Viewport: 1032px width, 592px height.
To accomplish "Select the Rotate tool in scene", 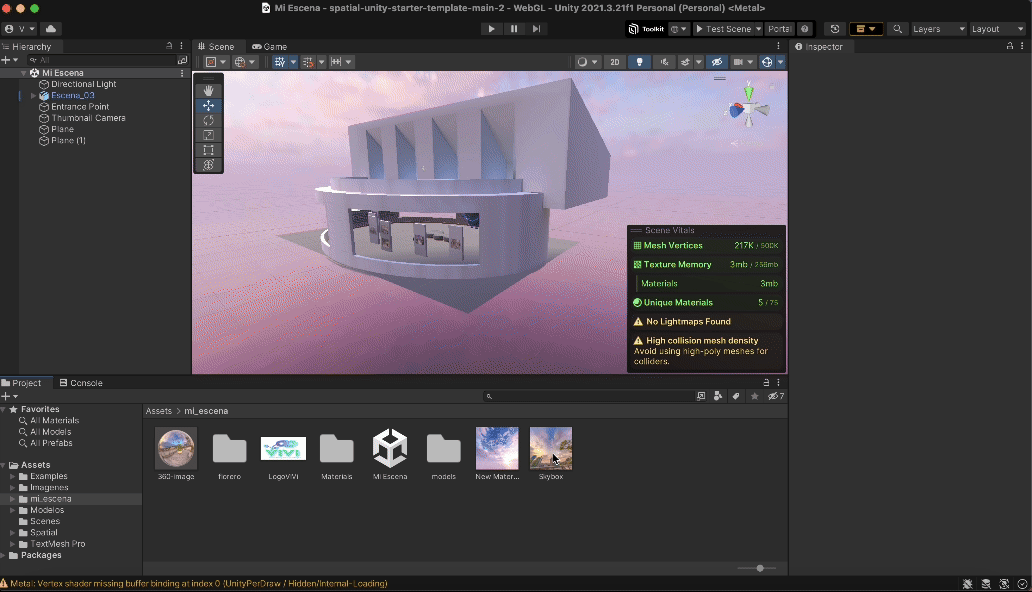I will click(208, 120).
